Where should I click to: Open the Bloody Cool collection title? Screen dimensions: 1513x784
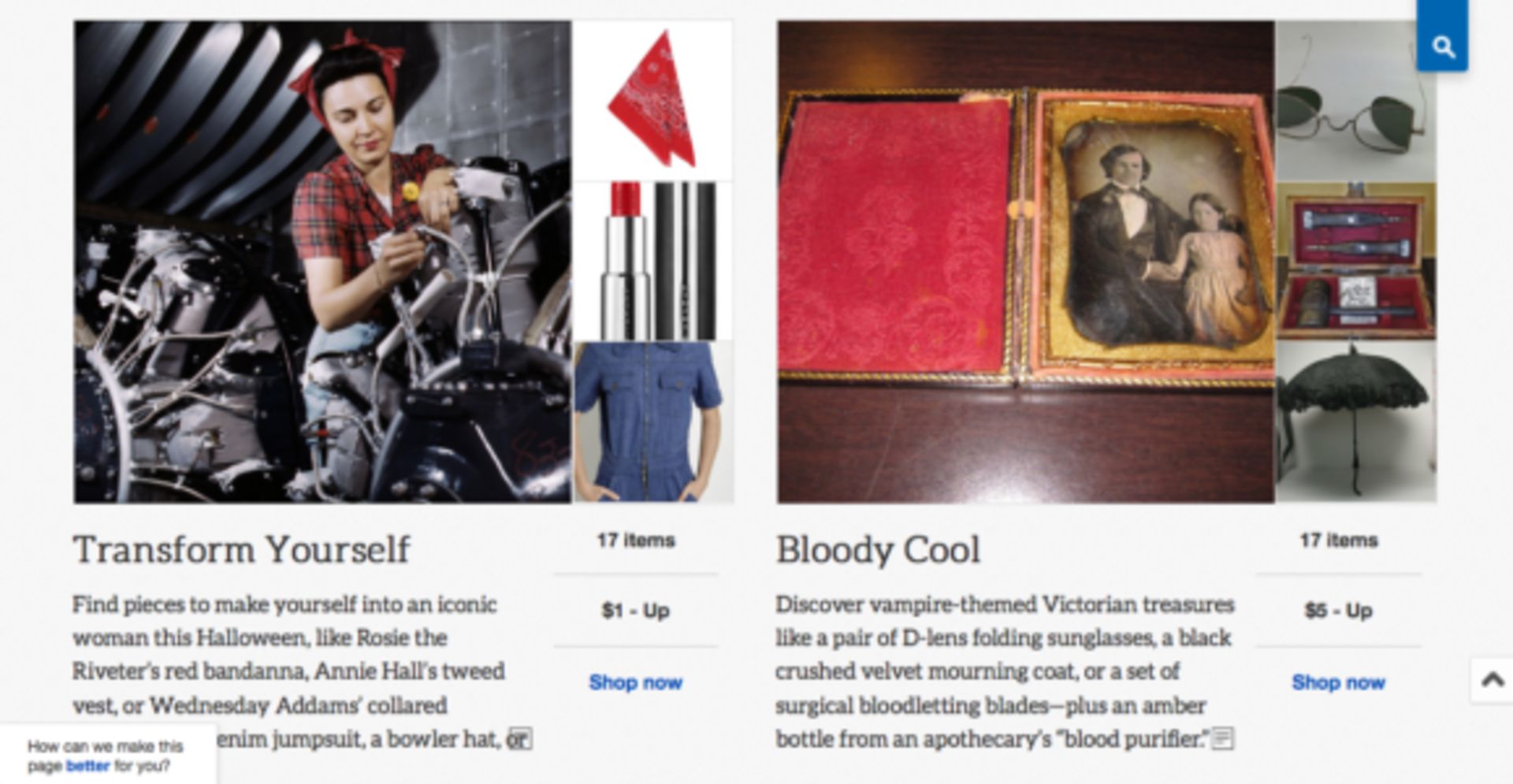point(878,549)
